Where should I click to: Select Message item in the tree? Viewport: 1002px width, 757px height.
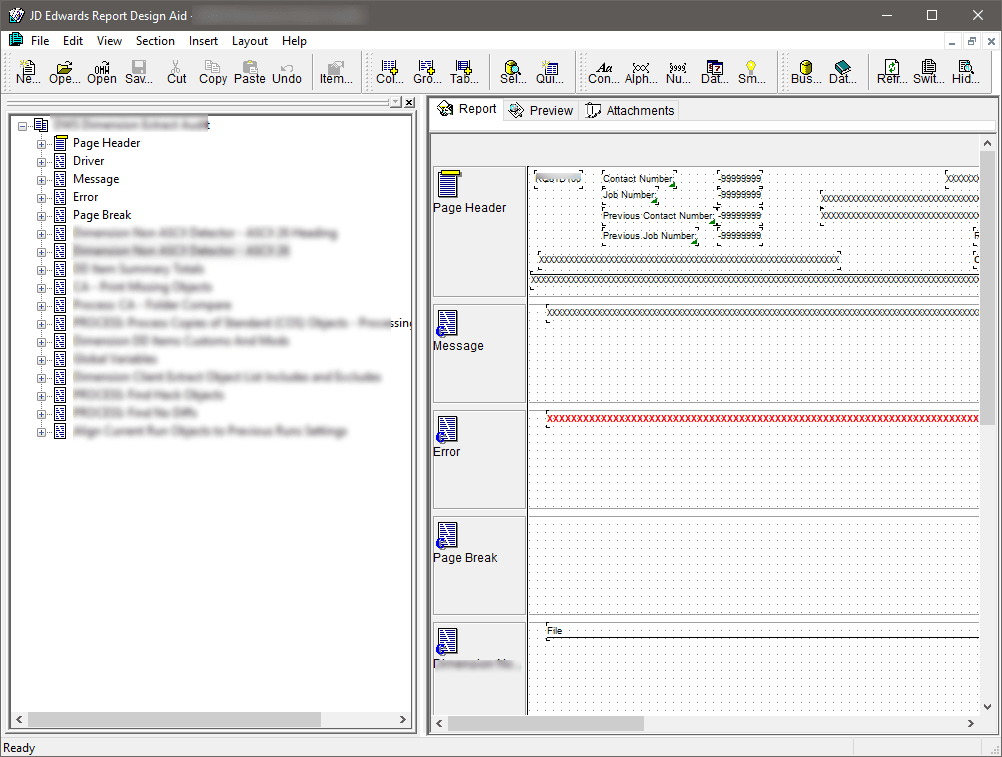click(96, 179)
